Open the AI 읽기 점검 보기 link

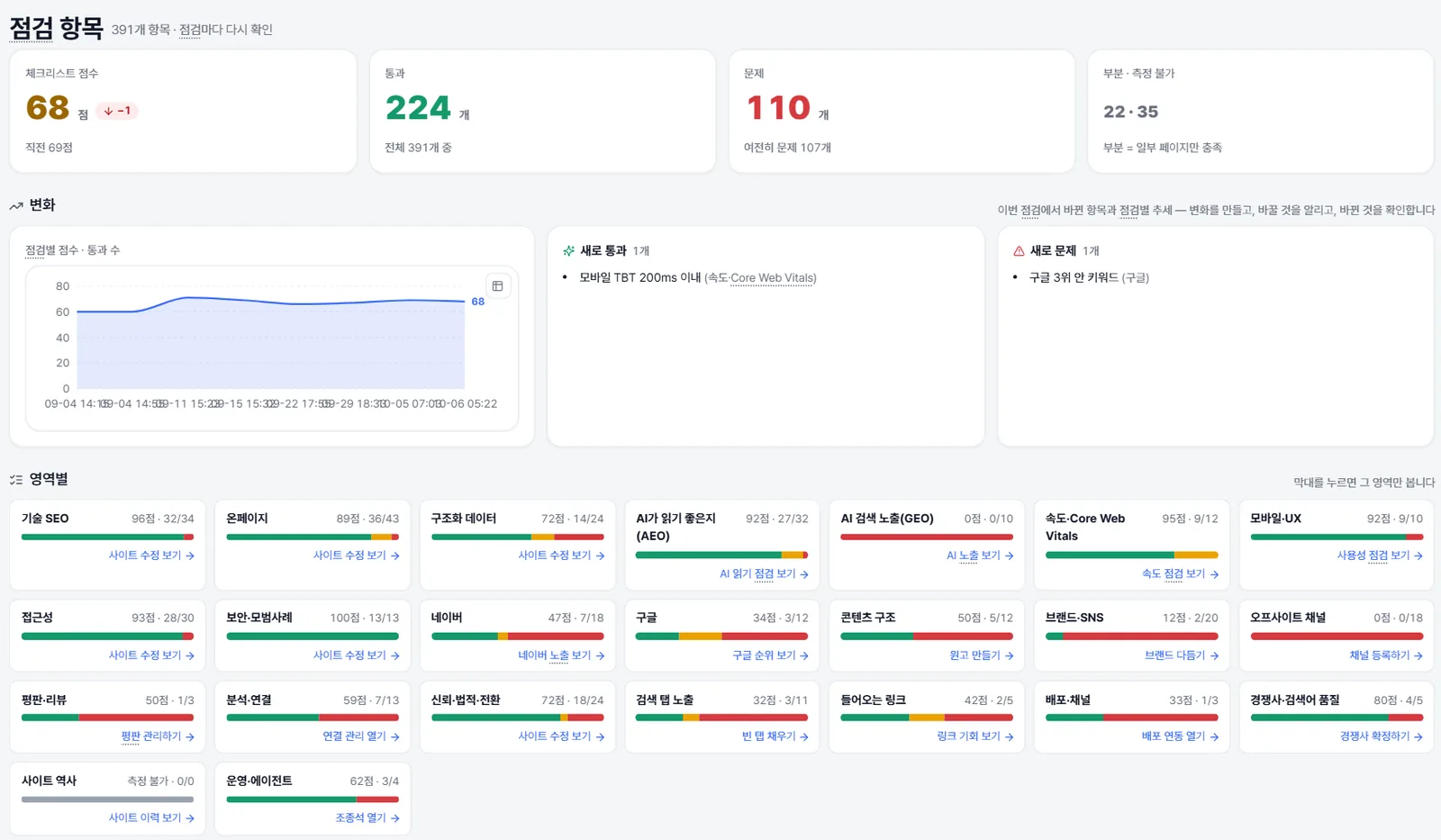coord(764,574)
